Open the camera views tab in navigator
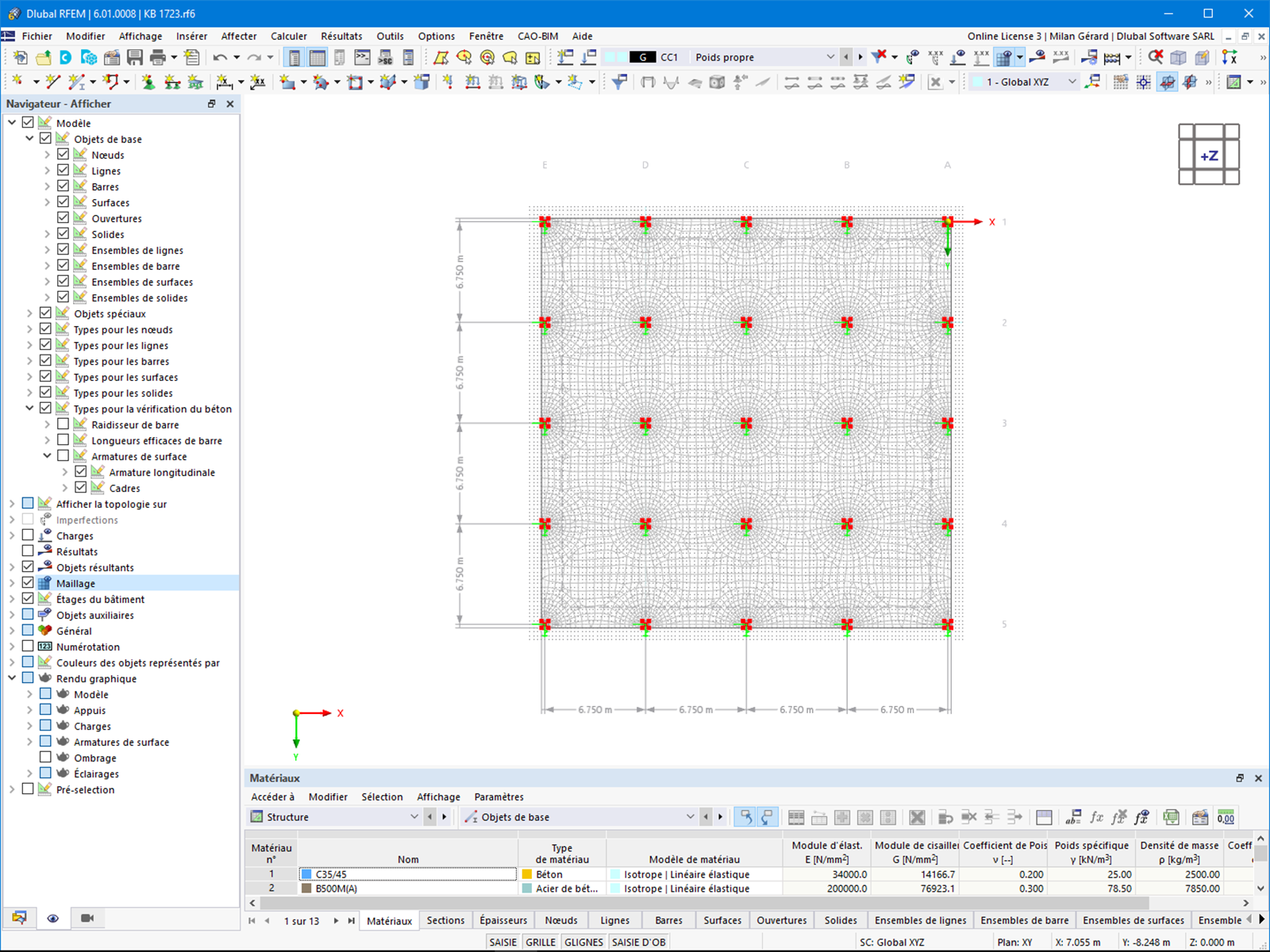The width and height of the screenshot is (1270, 952). [x=87, y=918]
